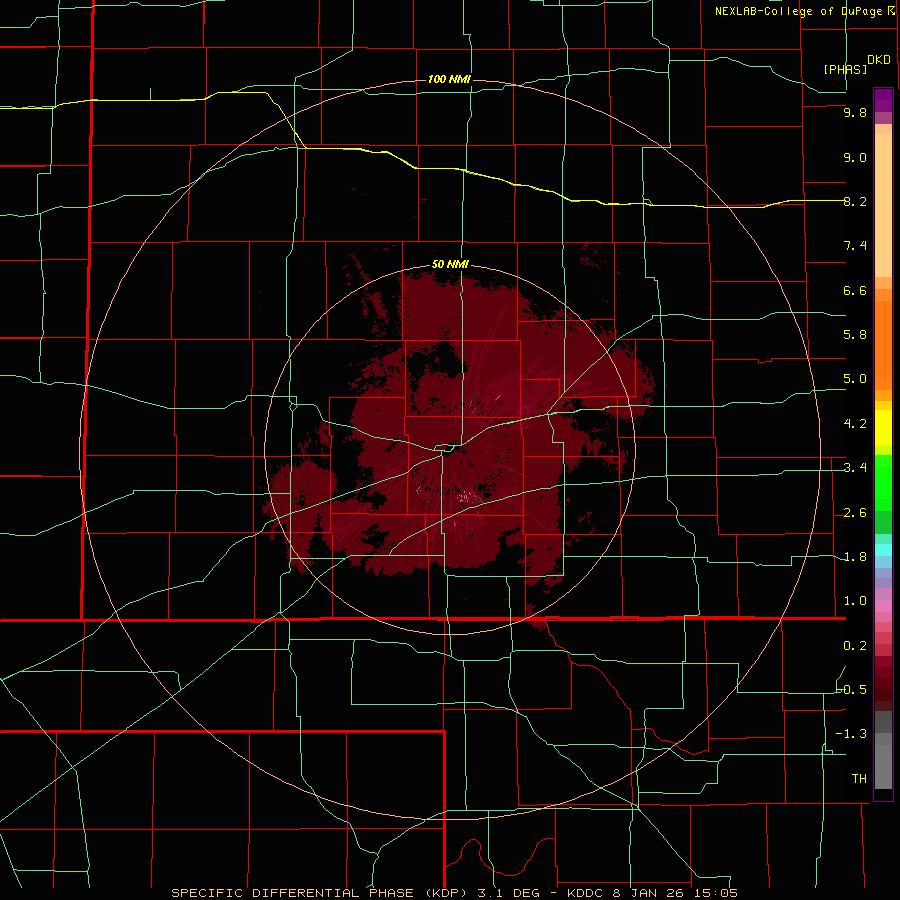Viewport: 900px width, 900px height.
Task: Click the 3.4 scale label
Action: 855,468
